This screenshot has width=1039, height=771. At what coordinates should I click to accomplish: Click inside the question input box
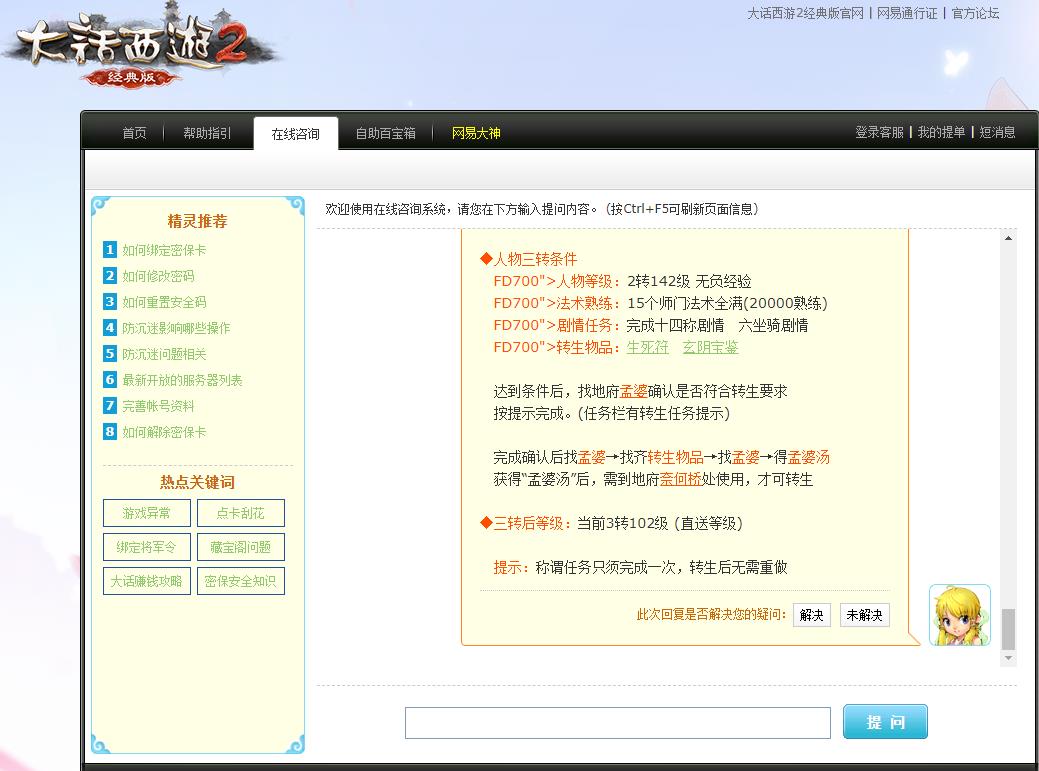[617, 722]
